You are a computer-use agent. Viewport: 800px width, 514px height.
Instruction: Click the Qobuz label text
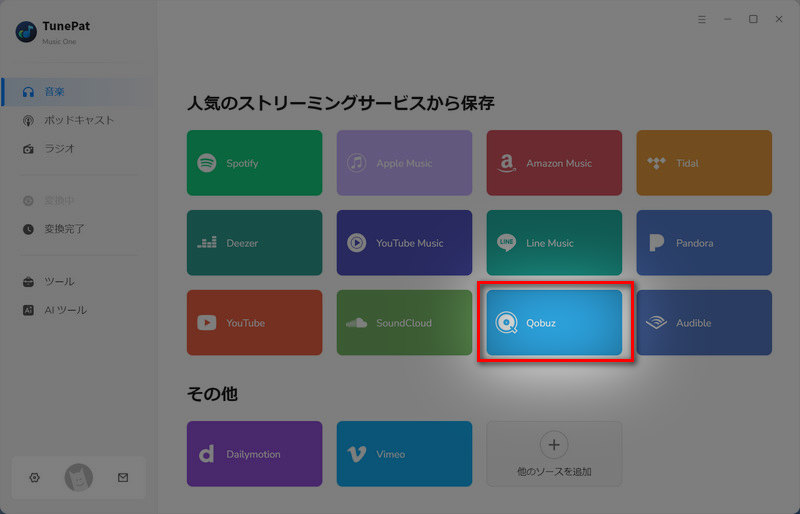(541, 323)
